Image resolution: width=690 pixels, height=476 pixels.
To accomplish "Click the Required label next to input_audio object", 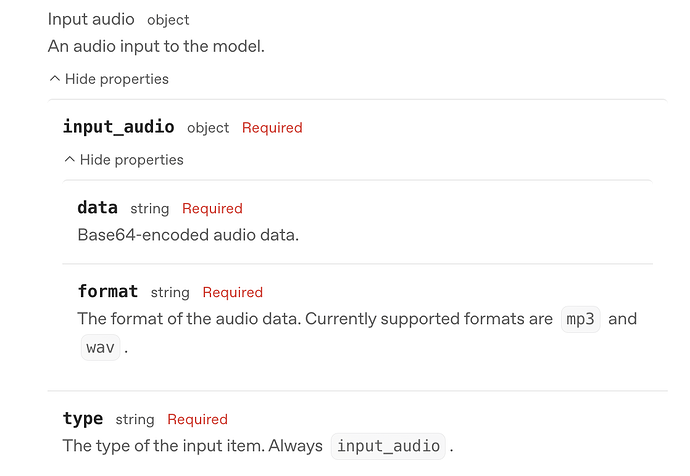I will (272, 128).
